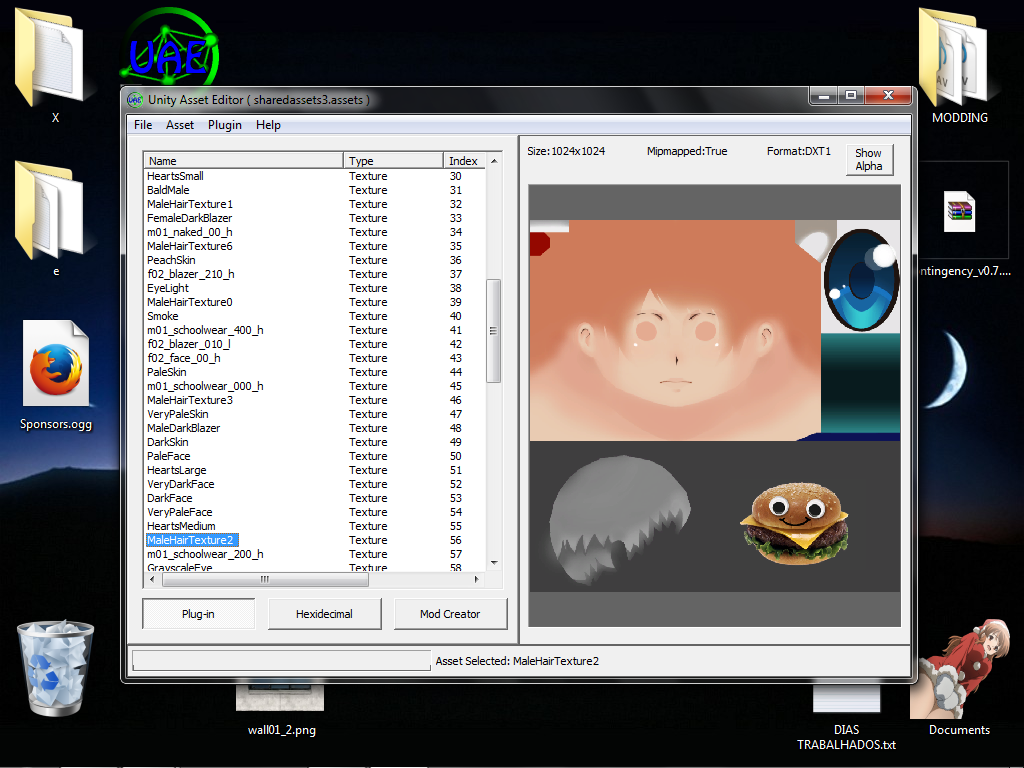Select the m01_naked_00_h asset
1024x768 pixels.
coord(315,232)
